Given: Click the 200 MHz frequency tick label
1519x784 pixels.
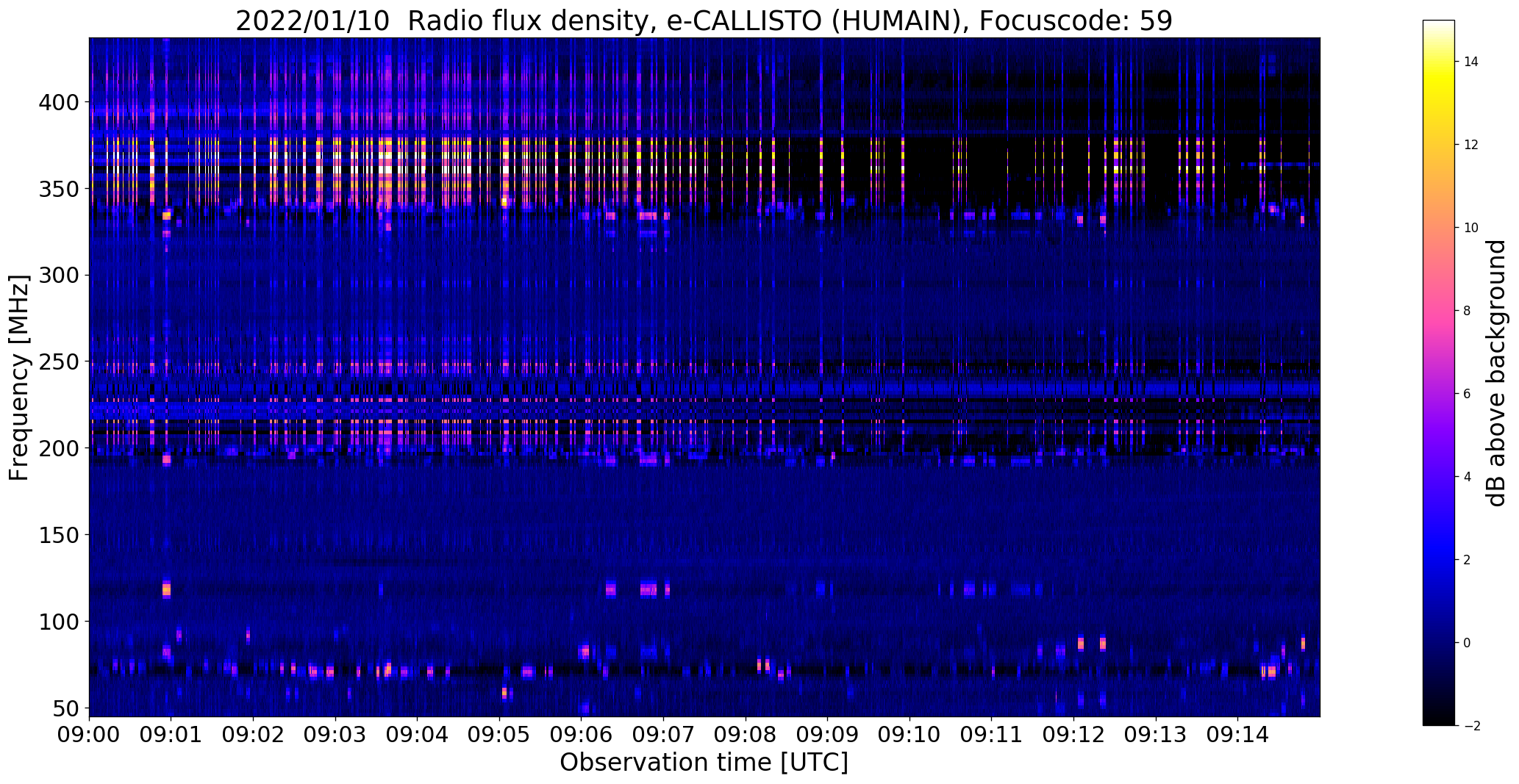Looking at the screenshot, I should tap(60, 448).
